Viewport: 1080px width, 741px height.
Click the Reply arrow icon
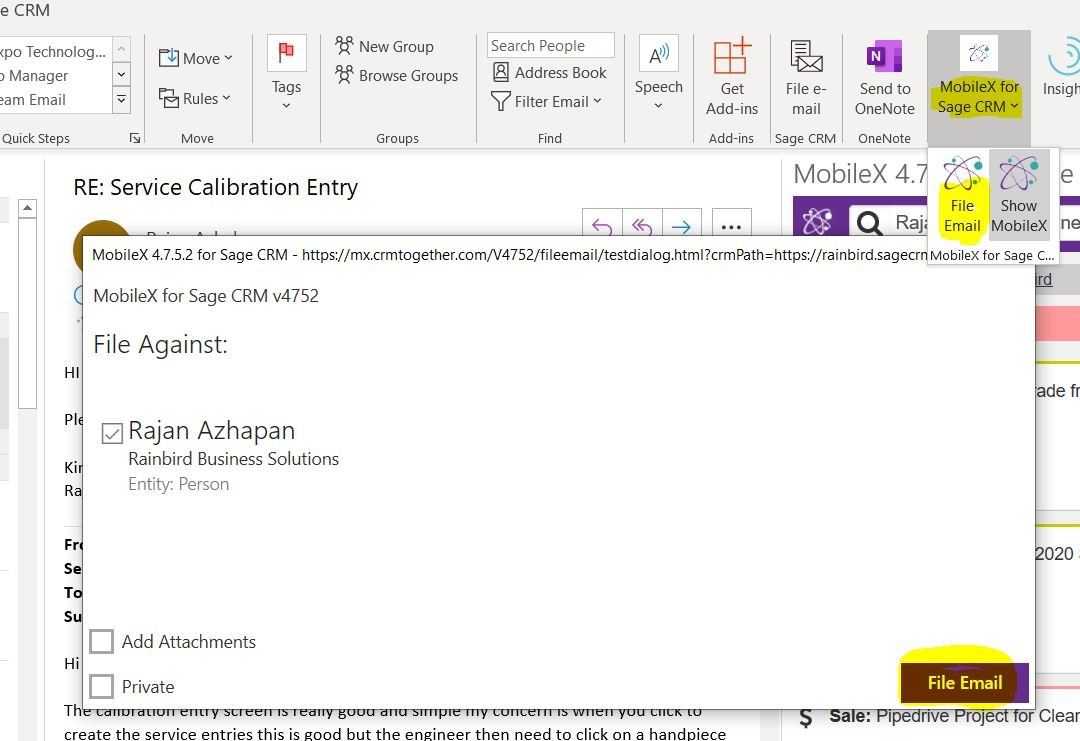[602, 225]
